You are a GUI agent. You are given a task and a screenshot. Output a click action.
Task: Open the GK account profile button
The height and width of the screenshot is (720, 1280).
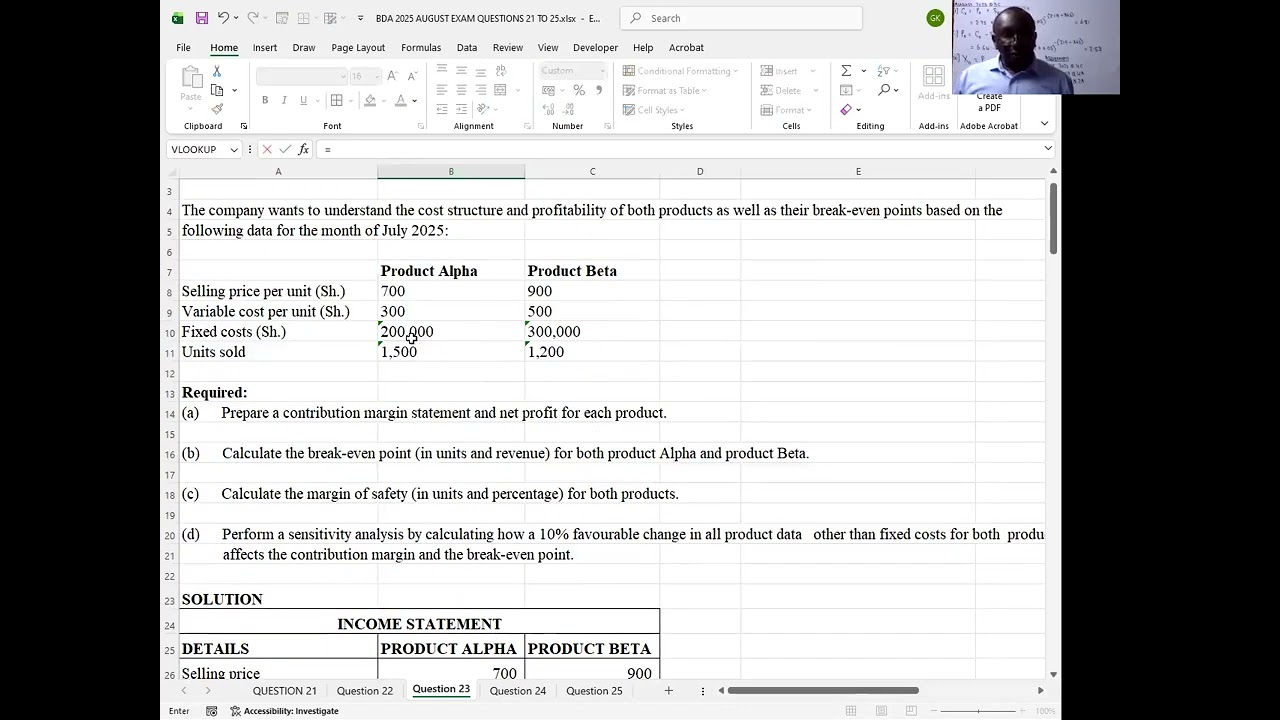coord(935,18)
